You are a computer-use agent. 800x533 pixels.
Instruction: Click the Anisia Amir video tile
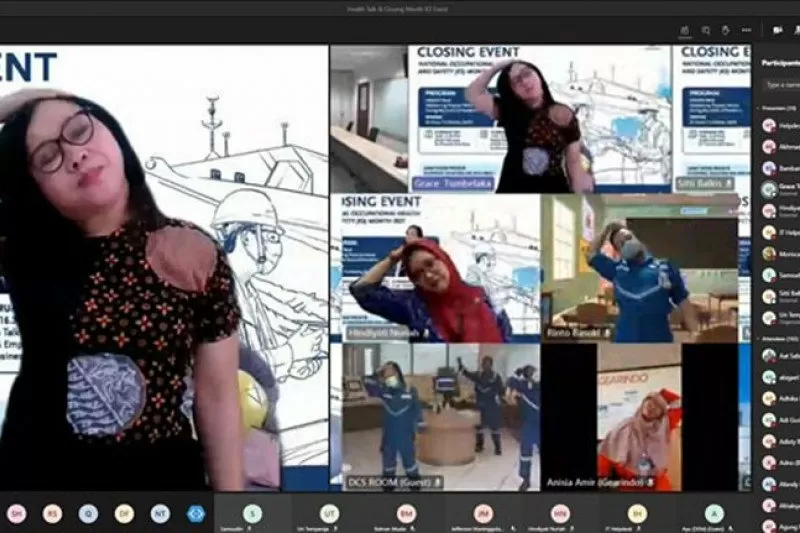(x=640, y=416)
